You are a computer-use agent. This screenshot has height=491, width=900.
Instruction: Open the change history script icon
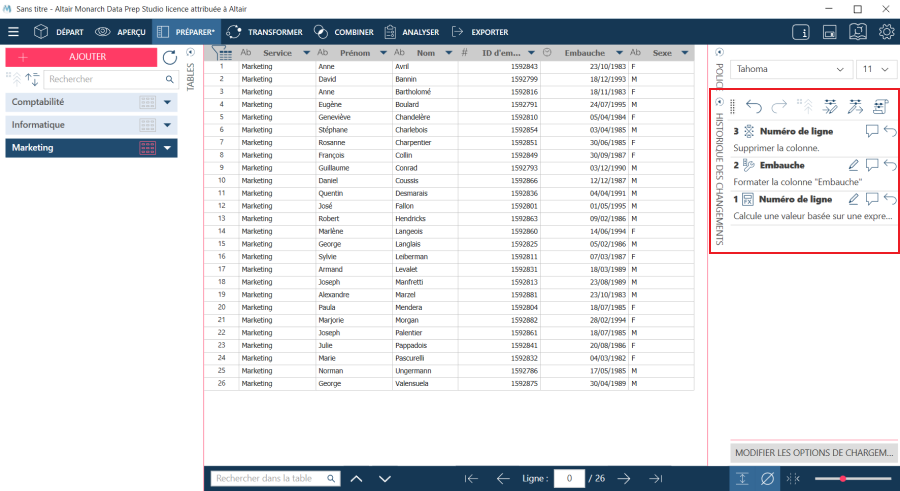tap(880, 106)
